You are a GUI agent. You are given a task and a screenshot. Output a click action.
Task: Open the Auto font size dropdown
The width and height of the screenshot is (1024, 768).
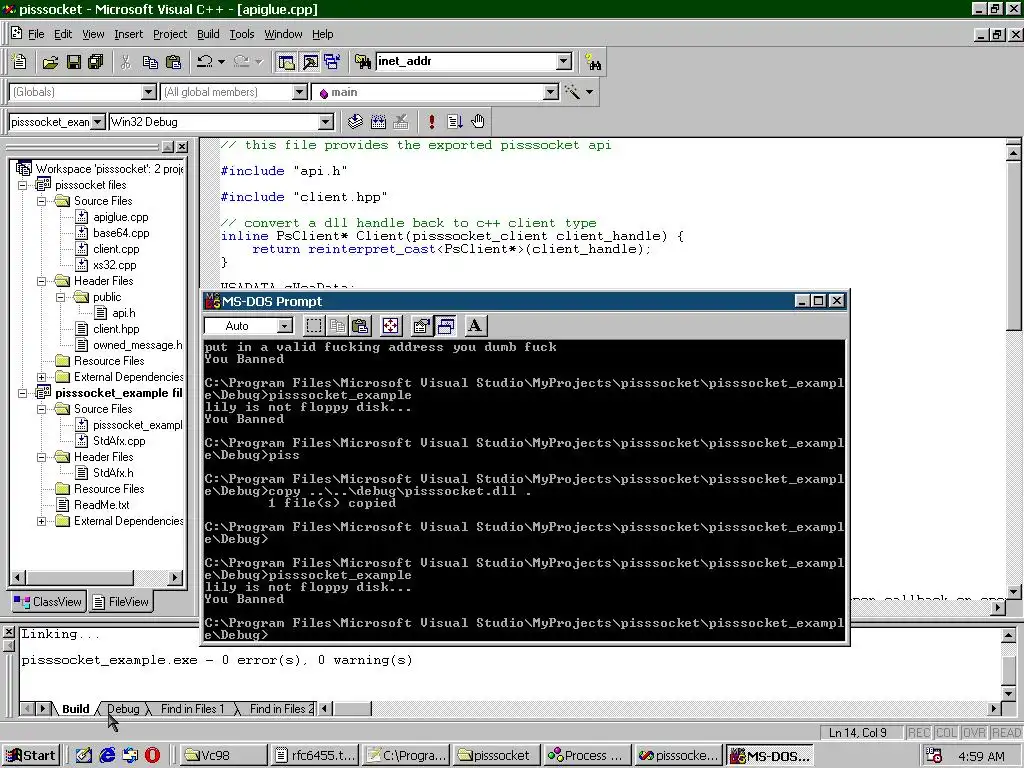coord(285,326)
